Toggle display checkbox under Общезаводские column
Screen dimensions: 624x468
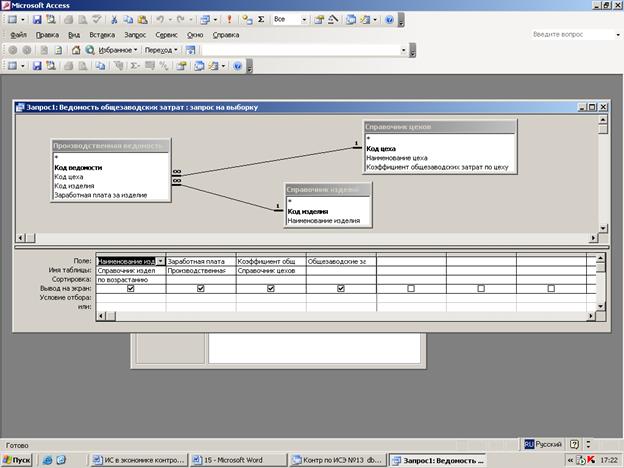click(341, 288)
